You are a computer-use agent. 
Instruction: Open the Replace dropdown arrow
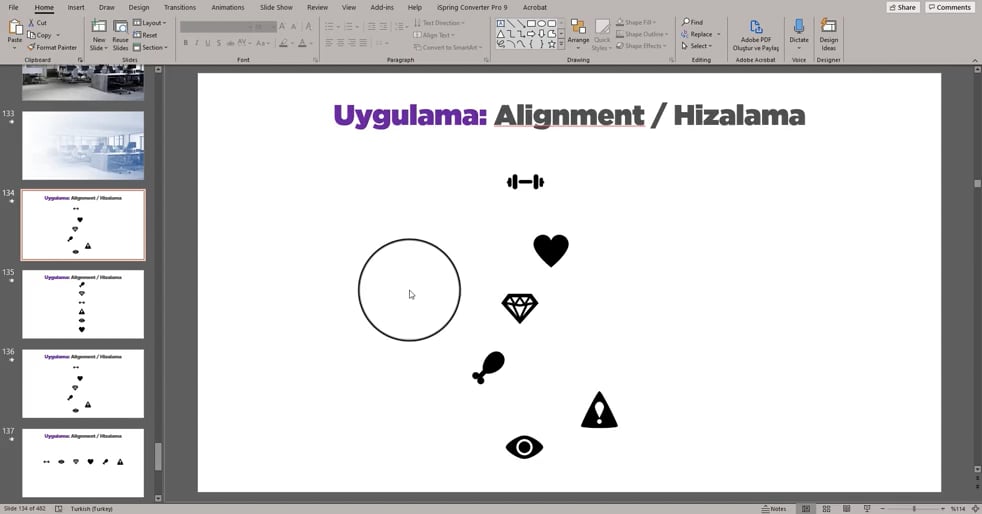[718, 34]
